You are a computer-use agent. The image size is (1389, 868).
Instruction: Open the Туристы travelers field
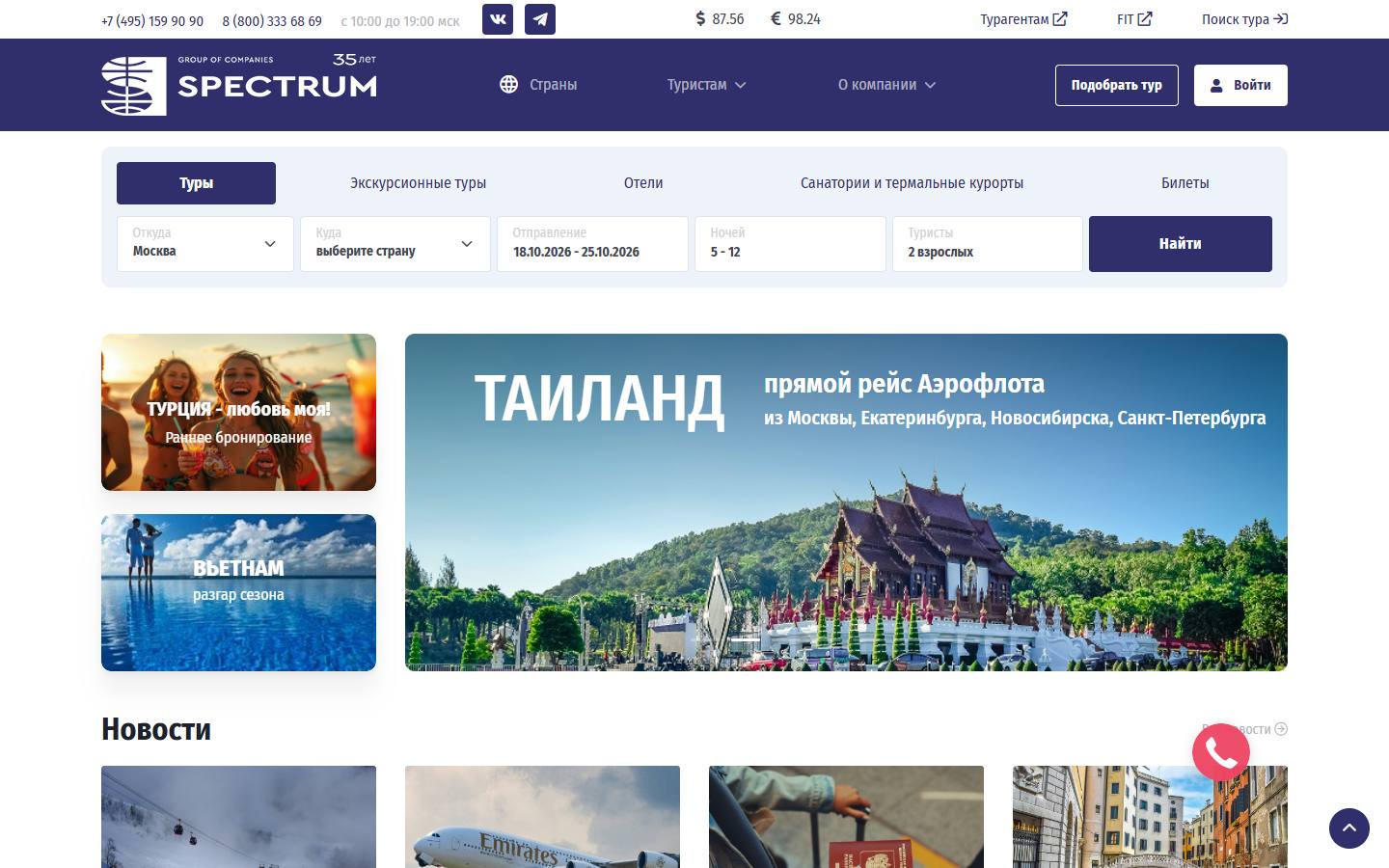pos(988,244)
